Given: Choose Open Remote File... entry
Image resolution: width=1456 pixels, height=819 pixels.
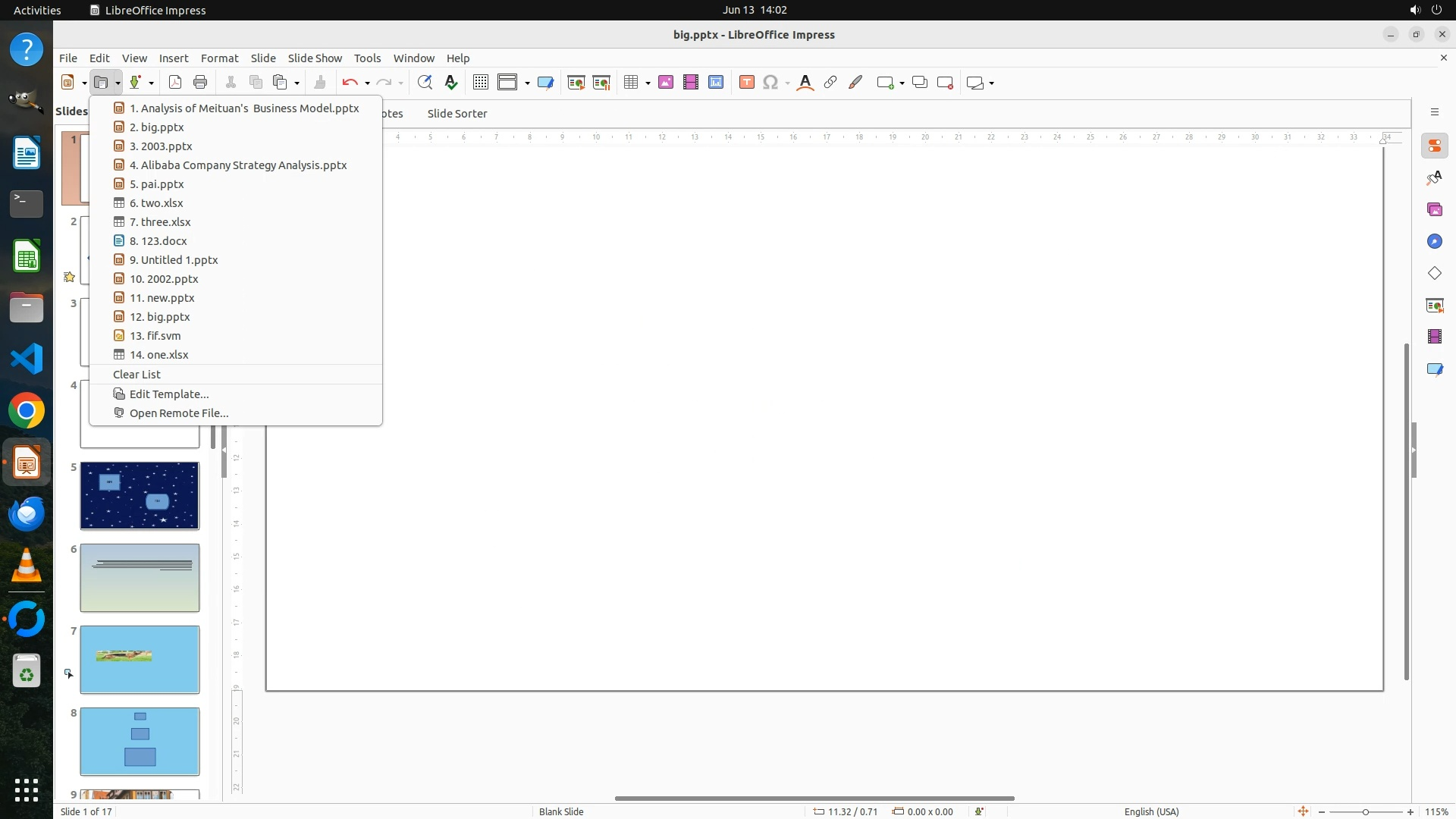Looking at the screenshot, I should (179, 413).
